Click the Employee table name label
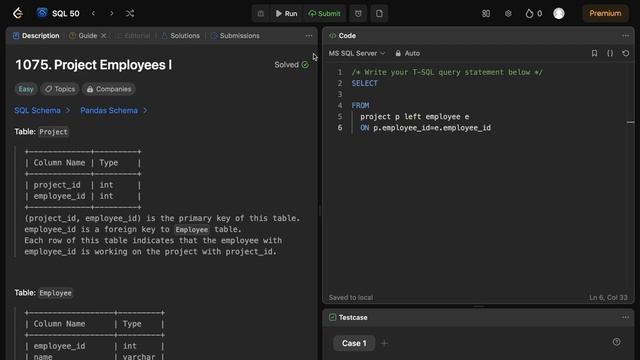 (x=56, y=293)
